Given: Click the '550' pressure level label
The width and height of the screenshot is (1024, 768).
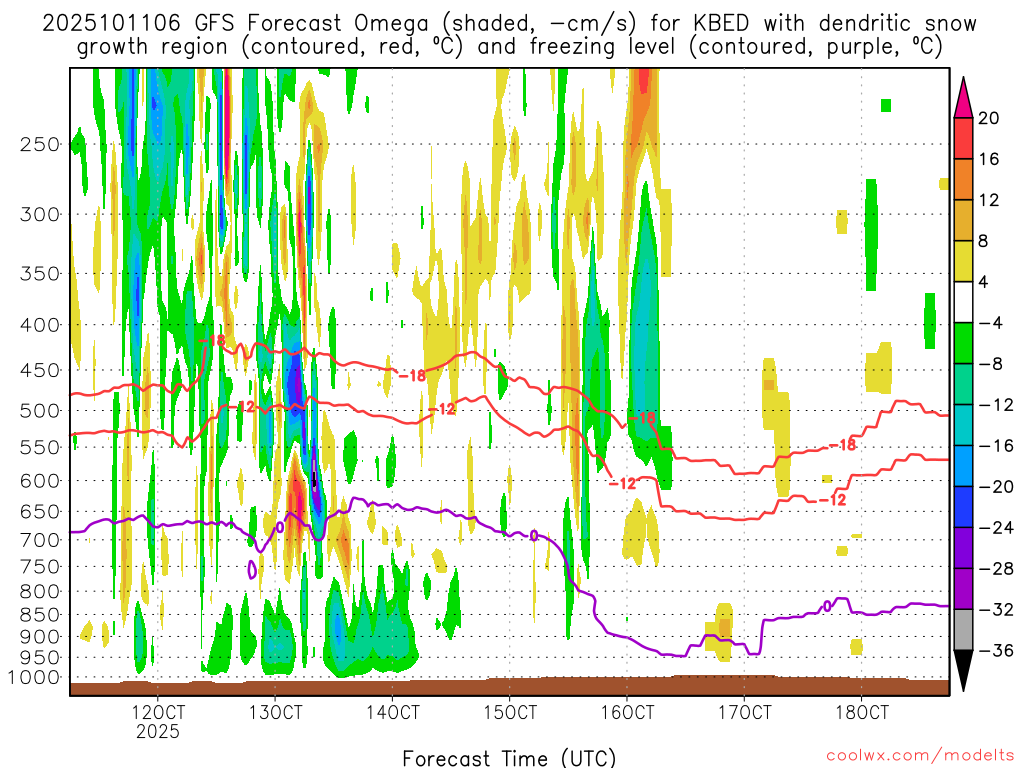Looking at the screenshot, I should (x=40, y=447).
